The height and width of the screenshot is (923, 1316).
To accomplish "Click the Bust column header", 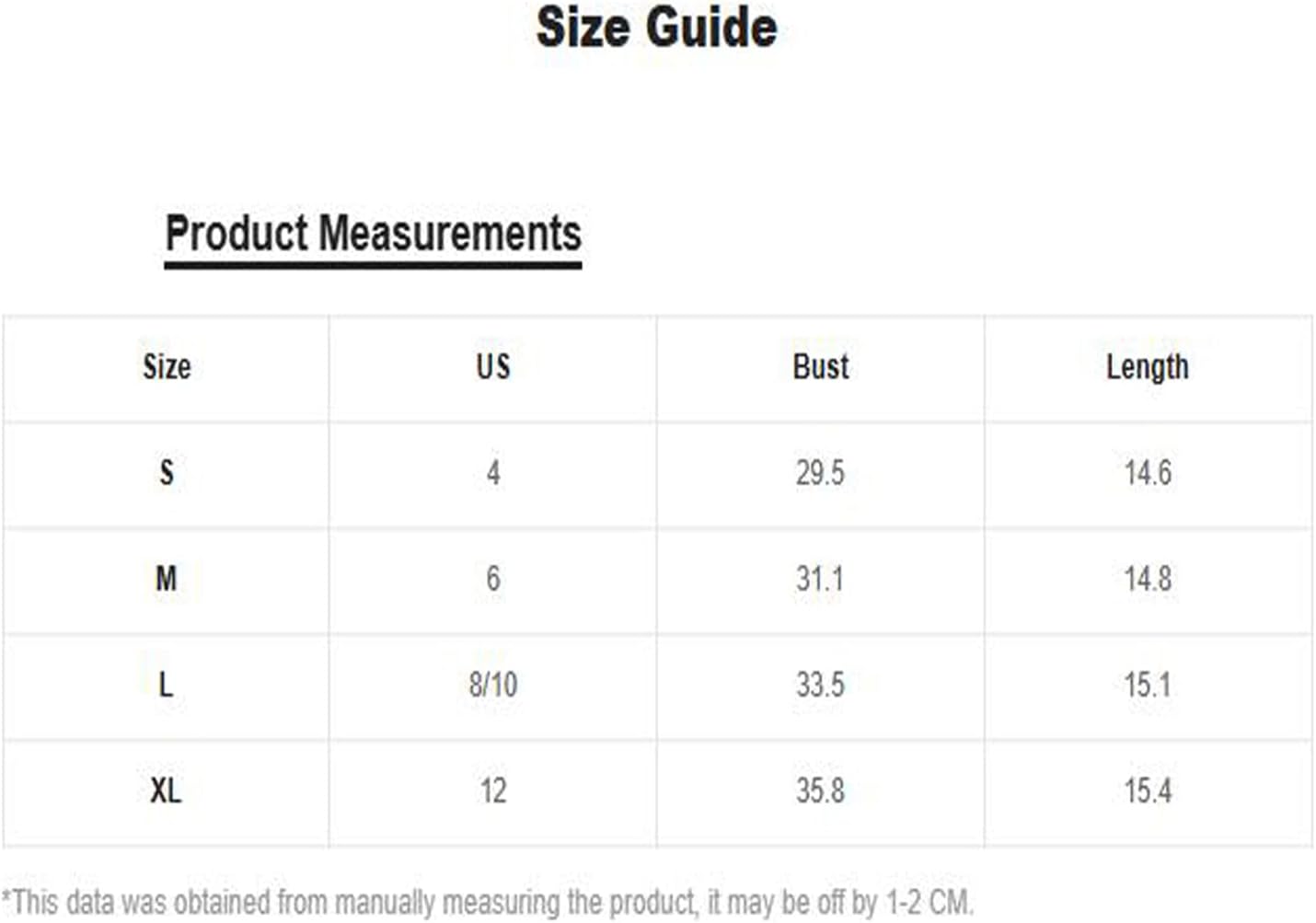I will (821, 367).
